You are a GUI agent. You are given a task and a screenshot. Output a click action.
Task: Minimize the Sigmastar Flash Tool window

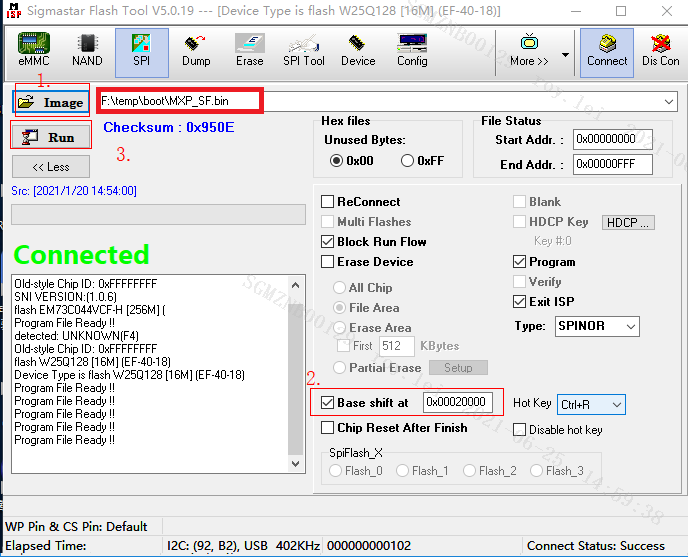click(575, 11)
